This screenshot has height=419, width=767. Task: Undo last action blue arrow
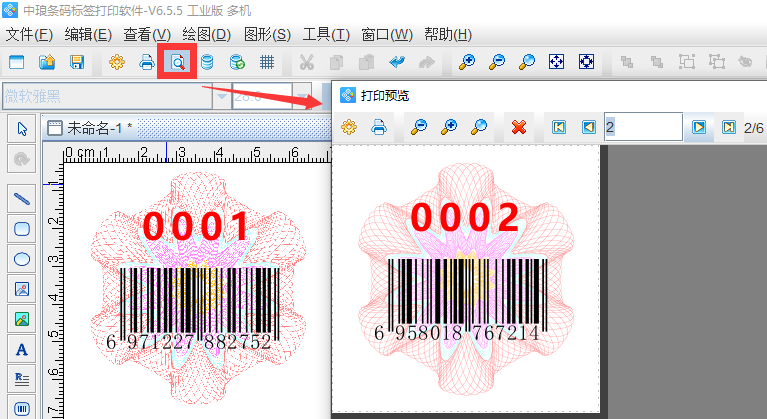(397, 62)
